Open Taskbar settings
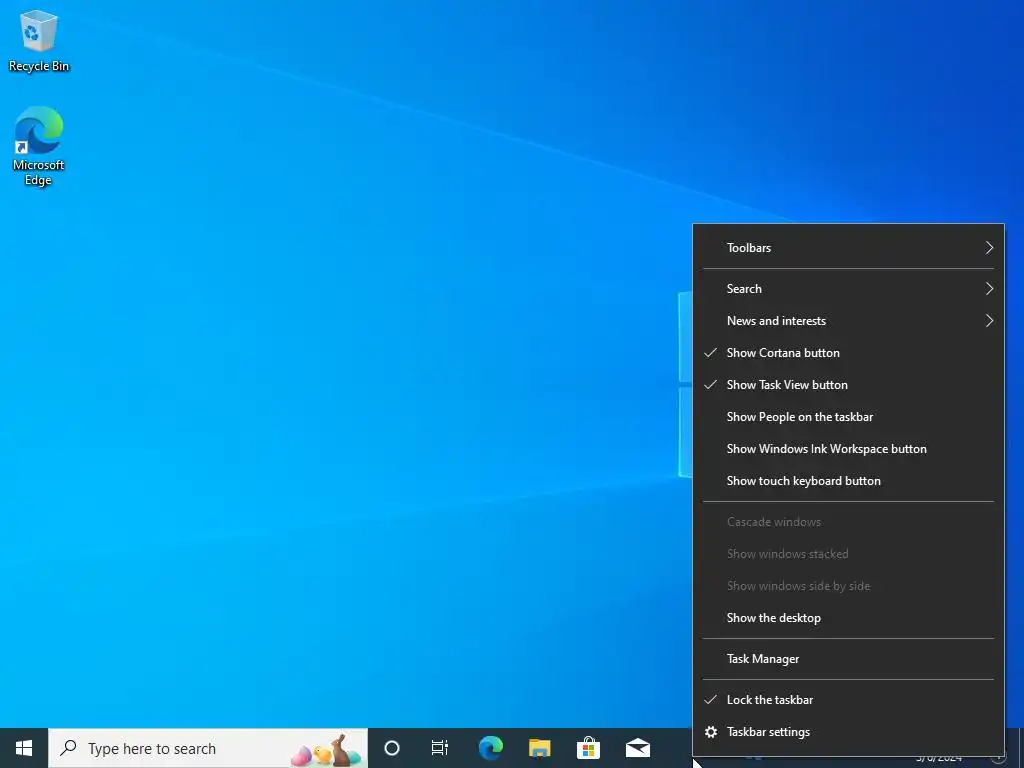This screenshot has width=1024, height=768. pyautogui.click(x=848, y=732)
